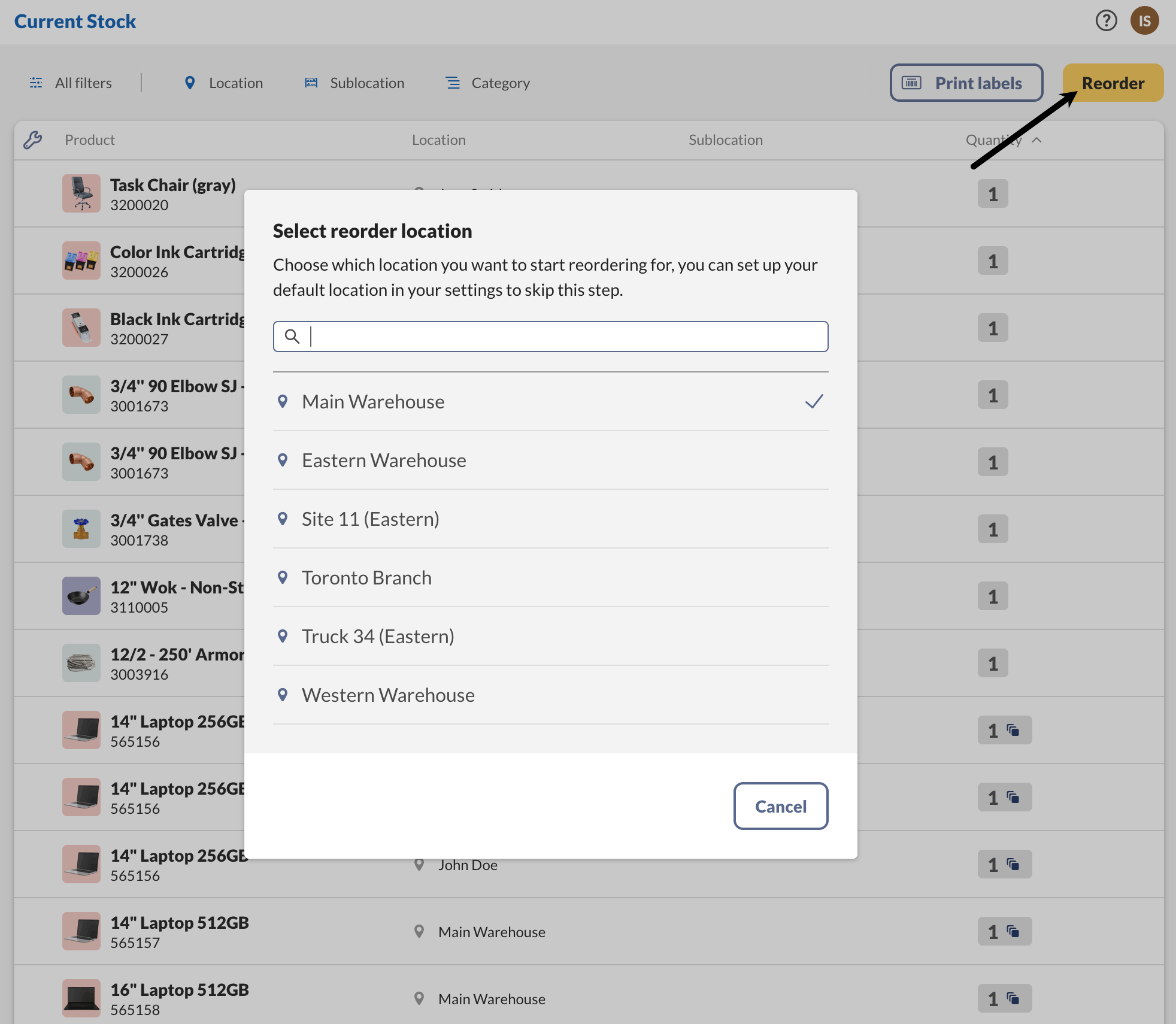Click the wrench icon in Product column header
This screenshot has height=1024, width=1176.
(34, 140)
